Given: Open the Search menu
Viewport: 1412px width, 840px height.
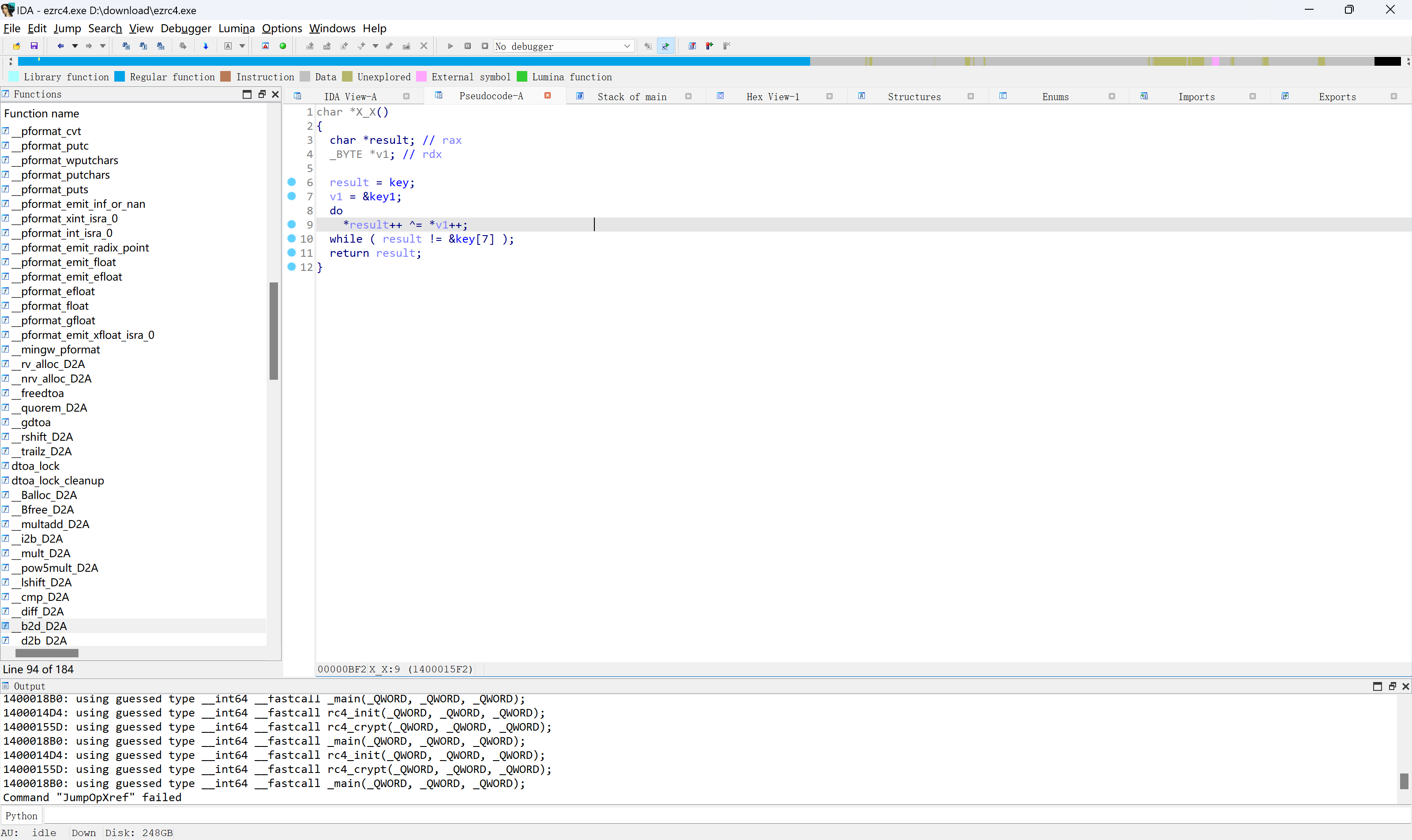Looking at the screenshot, I should [x=105, y=28].
